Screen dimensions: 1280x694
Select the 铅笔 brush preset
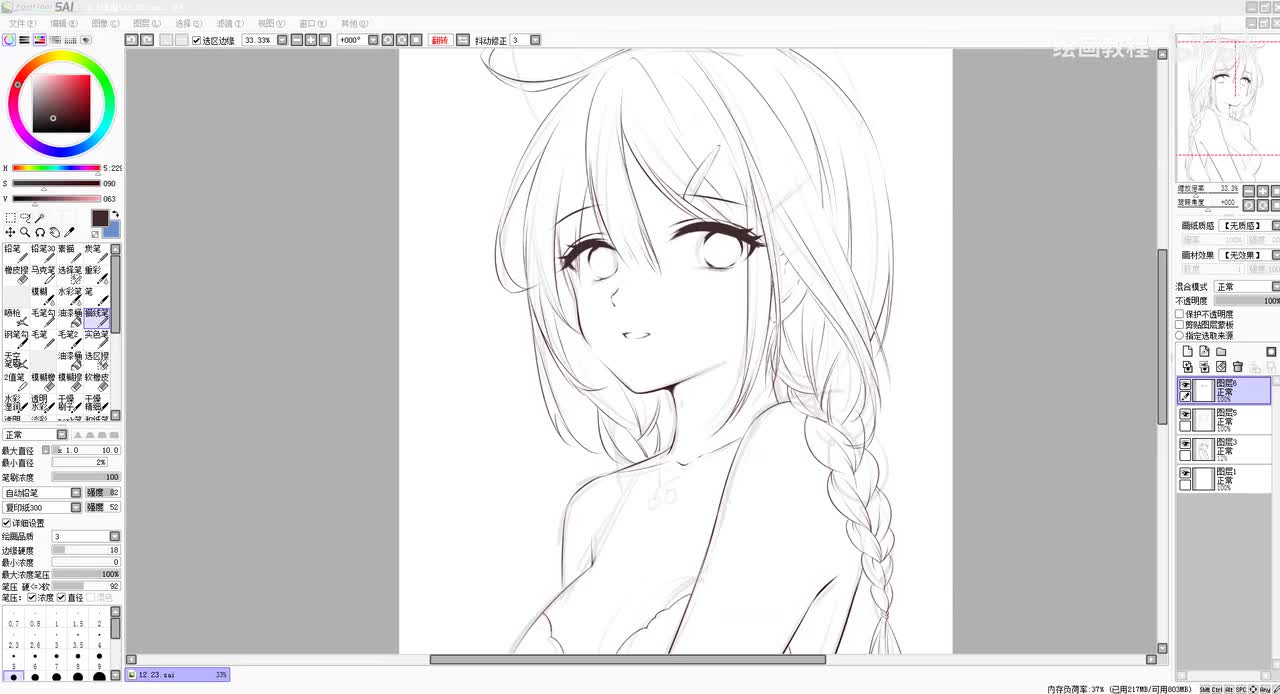click(x=16, y=254)
